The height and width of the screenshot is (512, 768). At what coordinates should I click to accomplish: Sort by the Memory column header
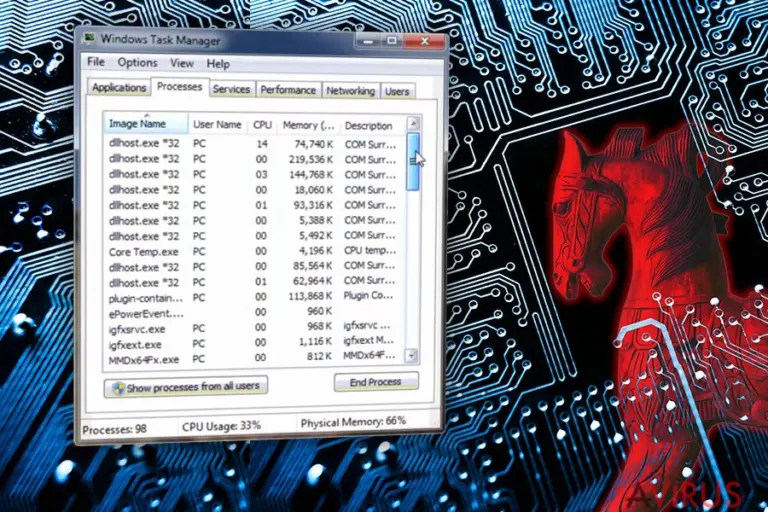(308, 125)
